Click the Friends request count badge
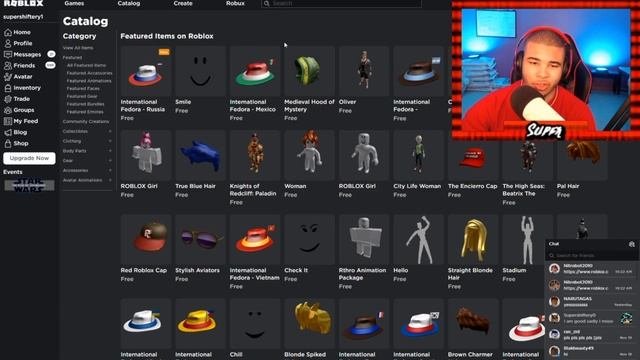The image size is (640, 360). tap(50, 65)
